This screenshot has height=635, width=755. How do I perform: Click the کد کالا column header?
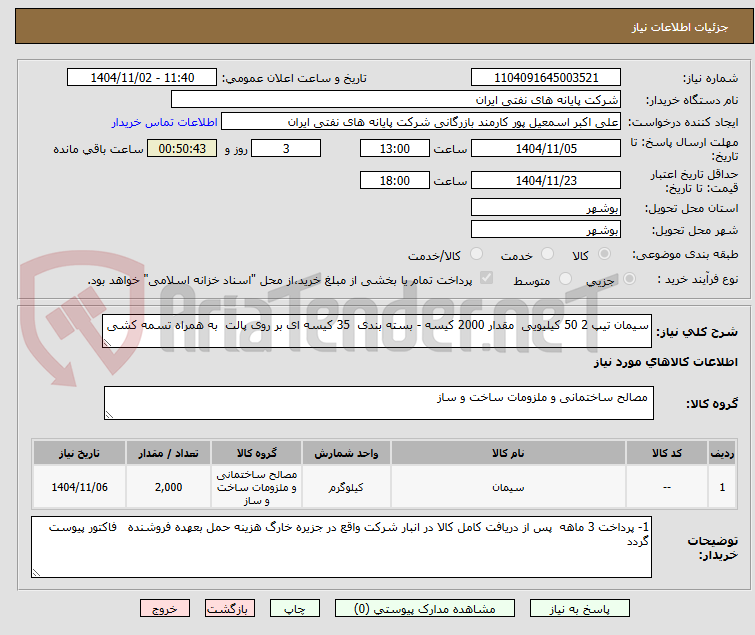(666, 454)
